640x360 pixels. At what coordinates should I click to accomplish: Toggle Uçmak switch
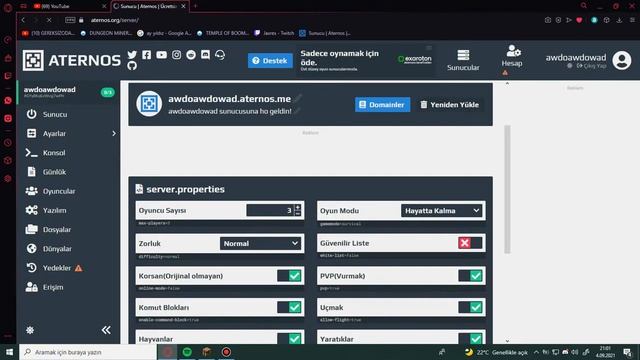click(470, 307)
